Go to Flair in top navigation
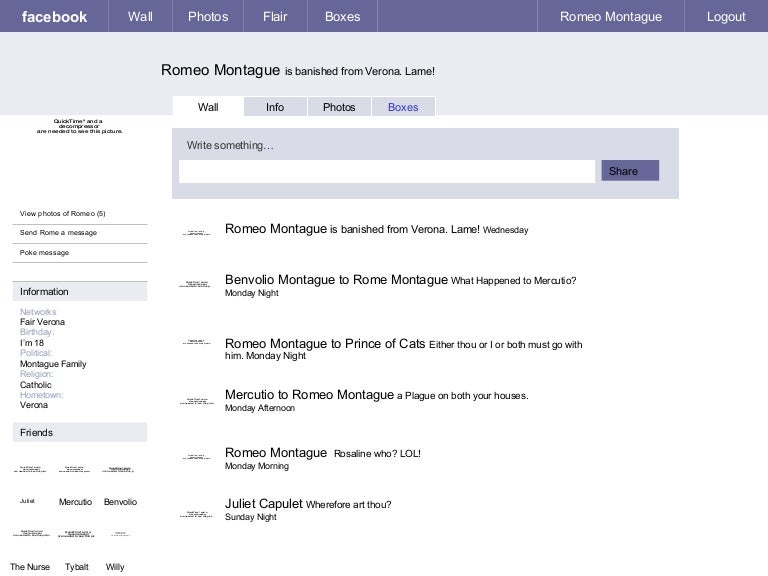The height and width of the screenshot is (576, 768). [x=275, y=16]
